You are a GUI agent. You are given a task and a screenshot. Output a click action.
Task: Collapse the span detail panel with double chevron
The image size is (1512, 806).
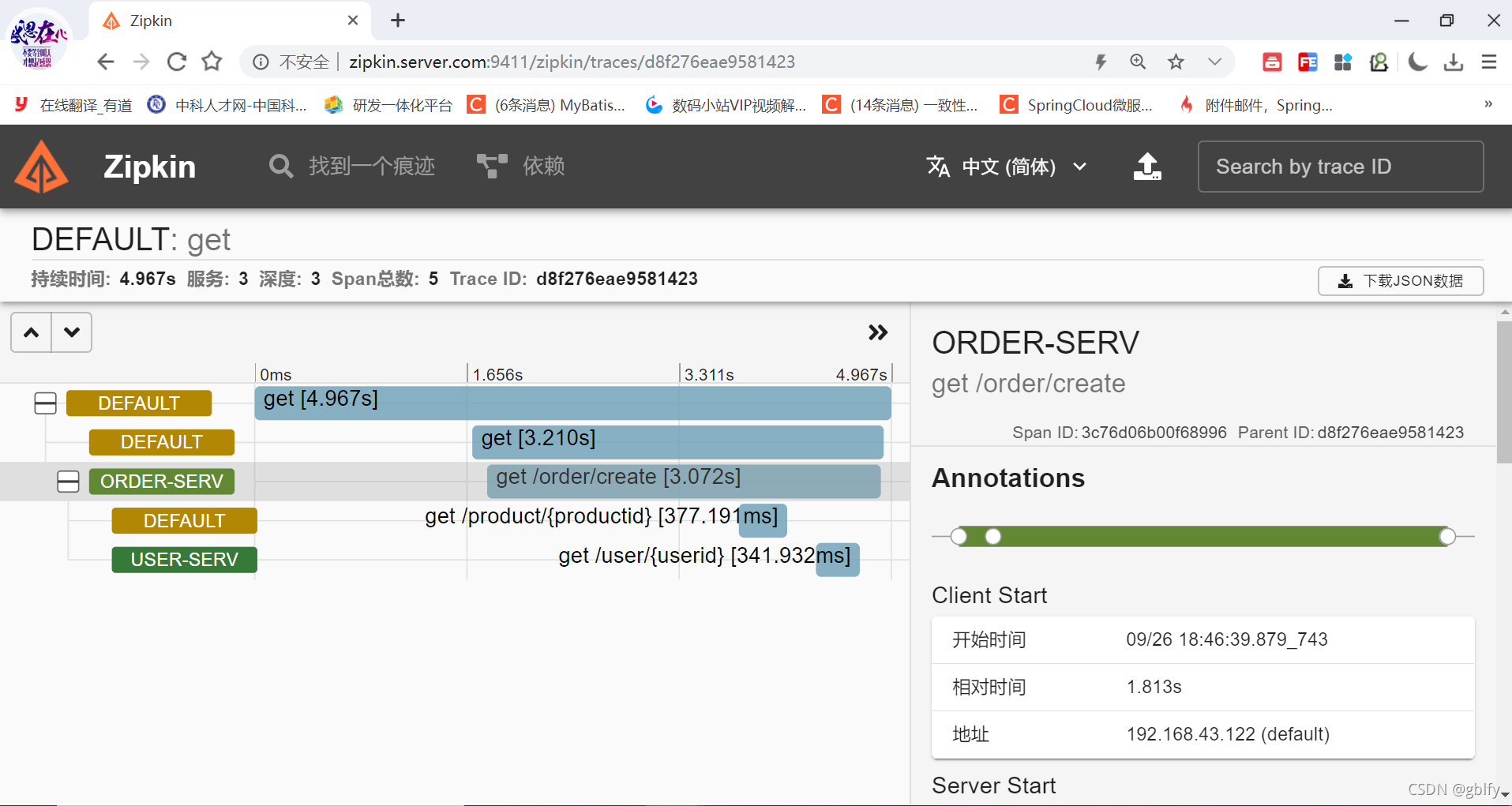click(878, 332)
